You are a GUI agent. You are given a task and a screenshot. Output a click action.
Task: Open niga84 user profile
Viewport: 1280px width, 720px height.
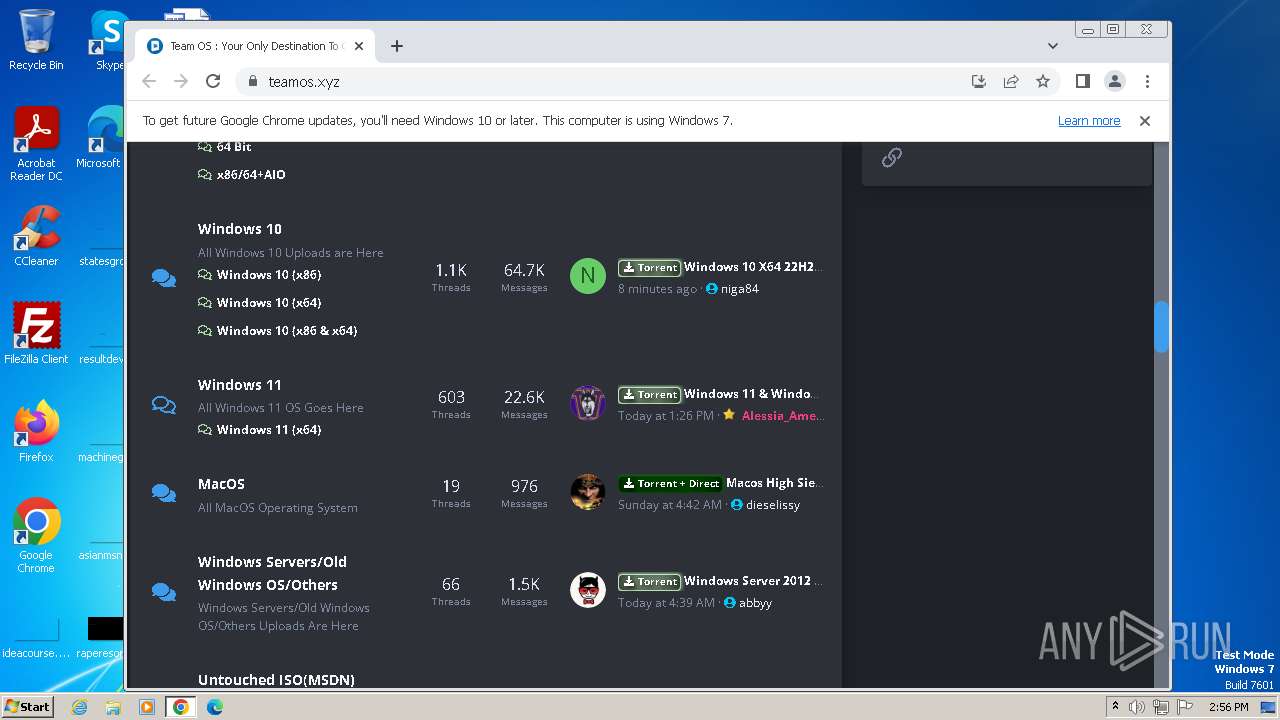click(739, 289)
